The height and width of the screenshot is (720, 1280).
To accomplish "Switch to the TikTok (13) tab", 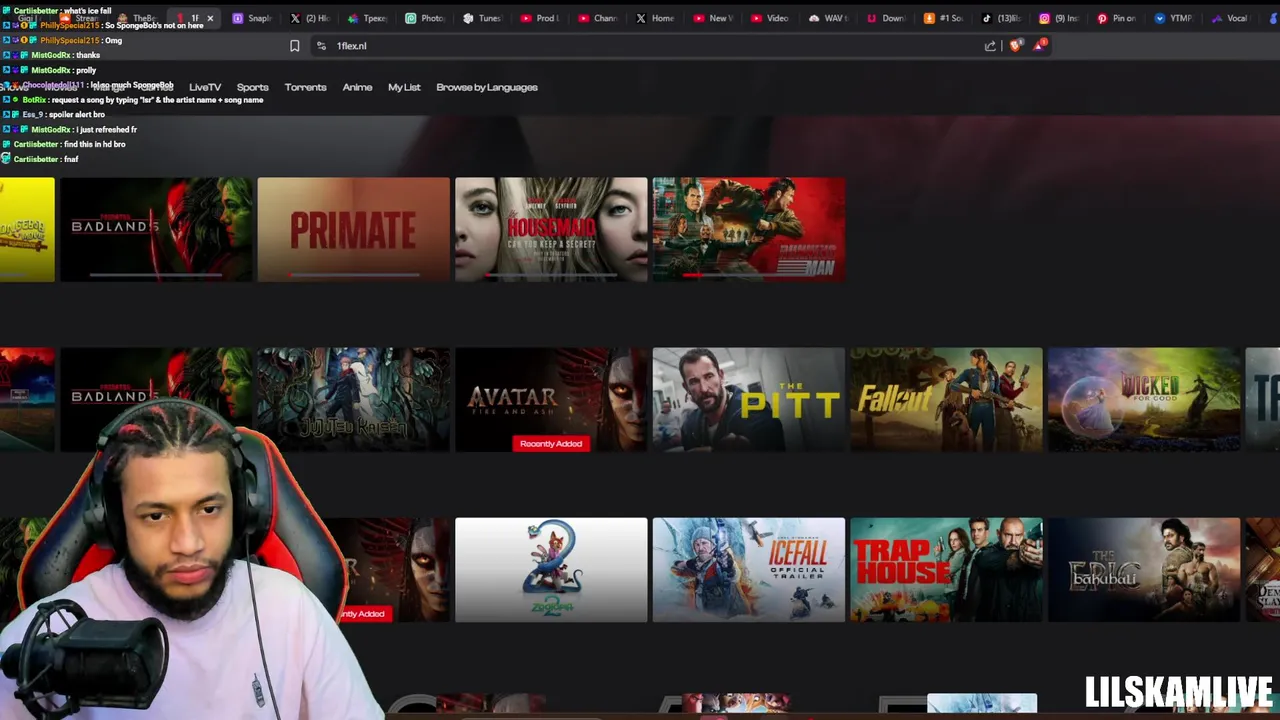I will [1002, 18].
